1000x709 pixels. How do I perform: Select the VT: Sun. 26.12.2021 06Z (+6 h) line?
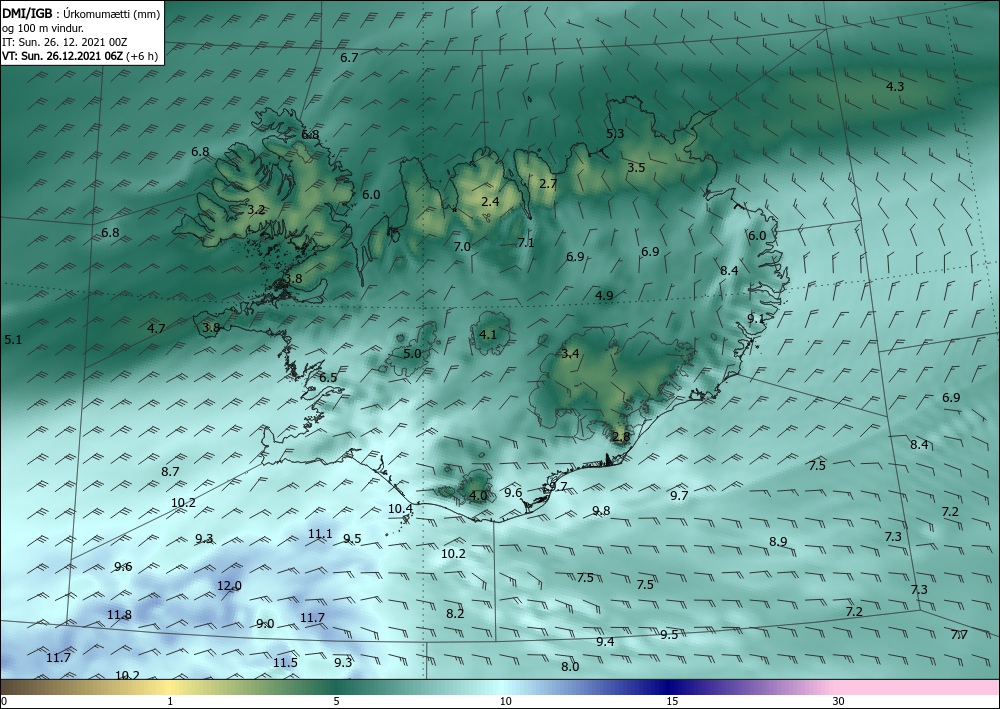80,56
